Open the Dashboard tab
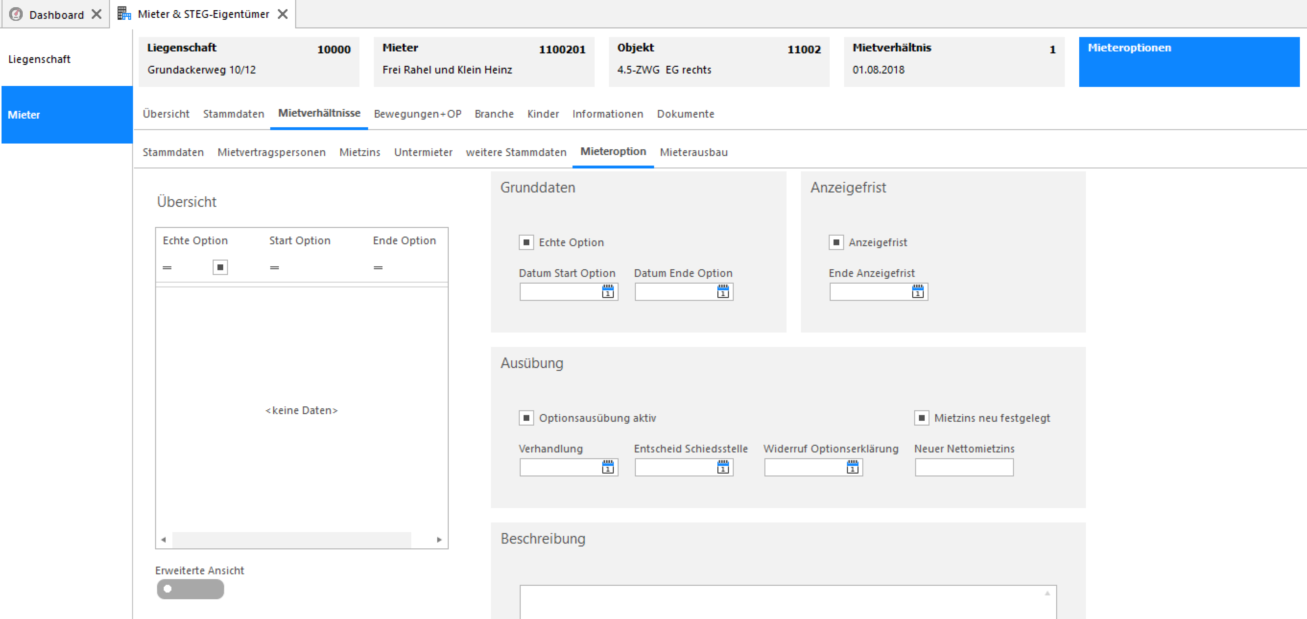The height and width of the screenshot is (619, 1307). point(56,15)
